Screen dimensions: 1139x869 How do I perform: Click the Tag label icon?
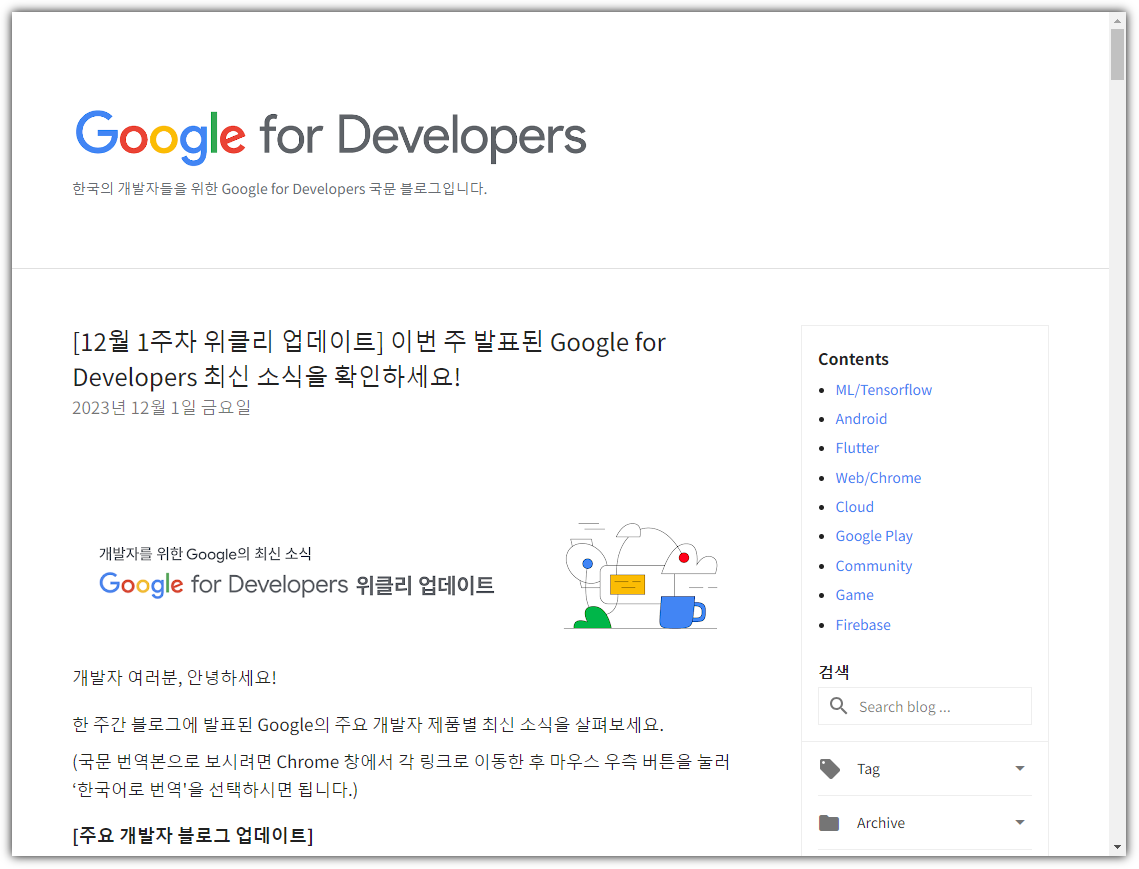click(x=830, y=769)
